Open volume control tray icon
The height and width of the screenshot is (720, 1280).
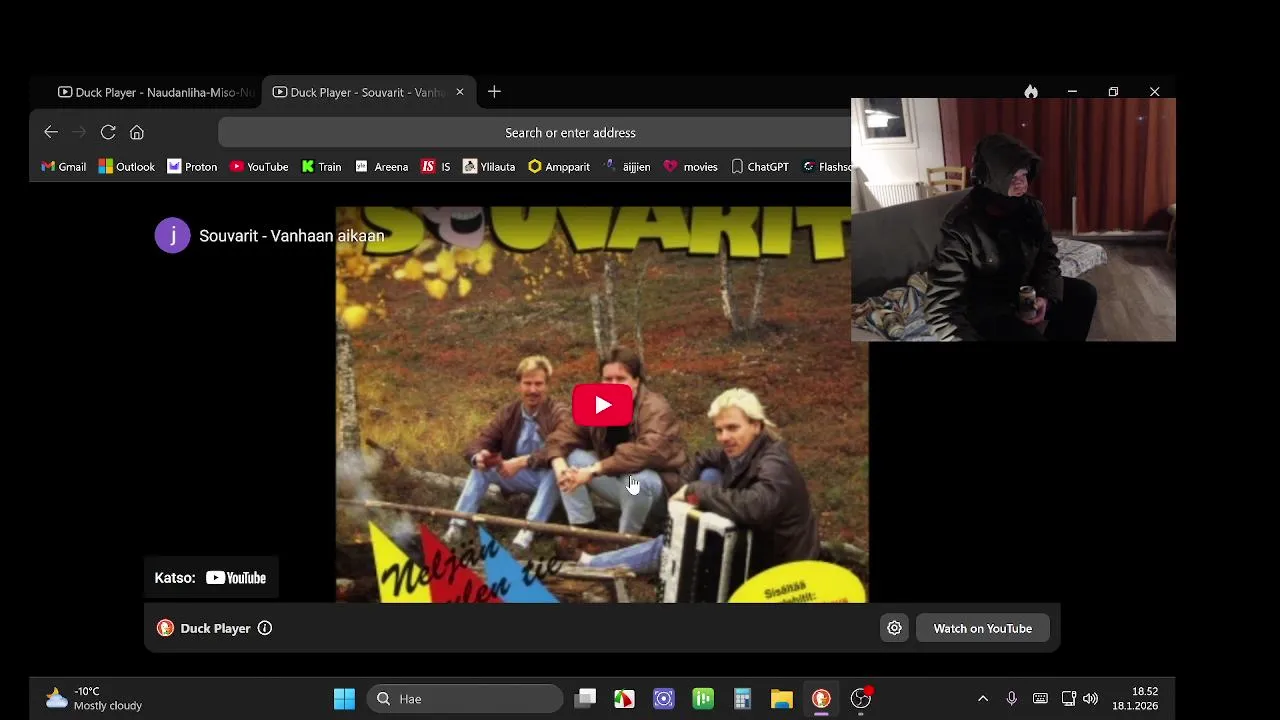pos(1090,699)
